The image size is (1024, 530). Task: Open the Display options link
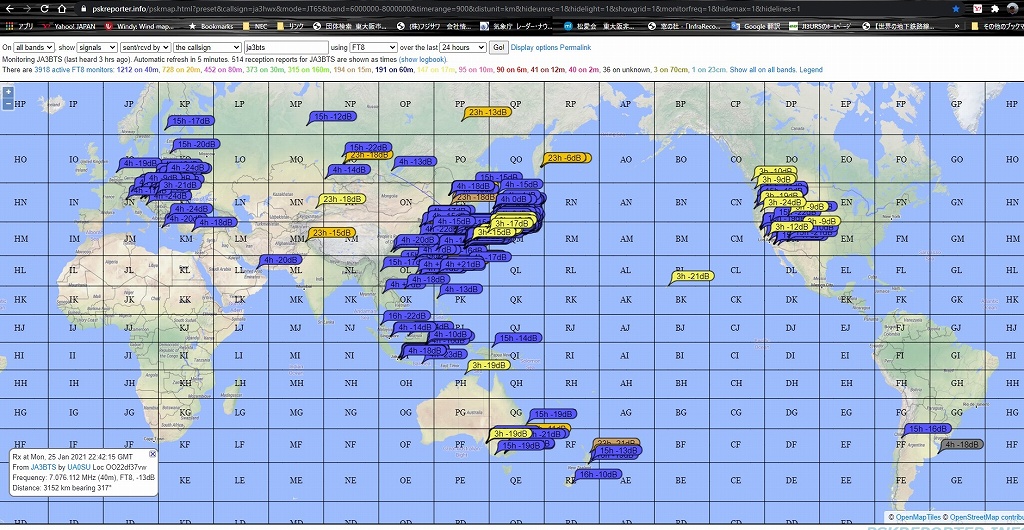point(534,48)
